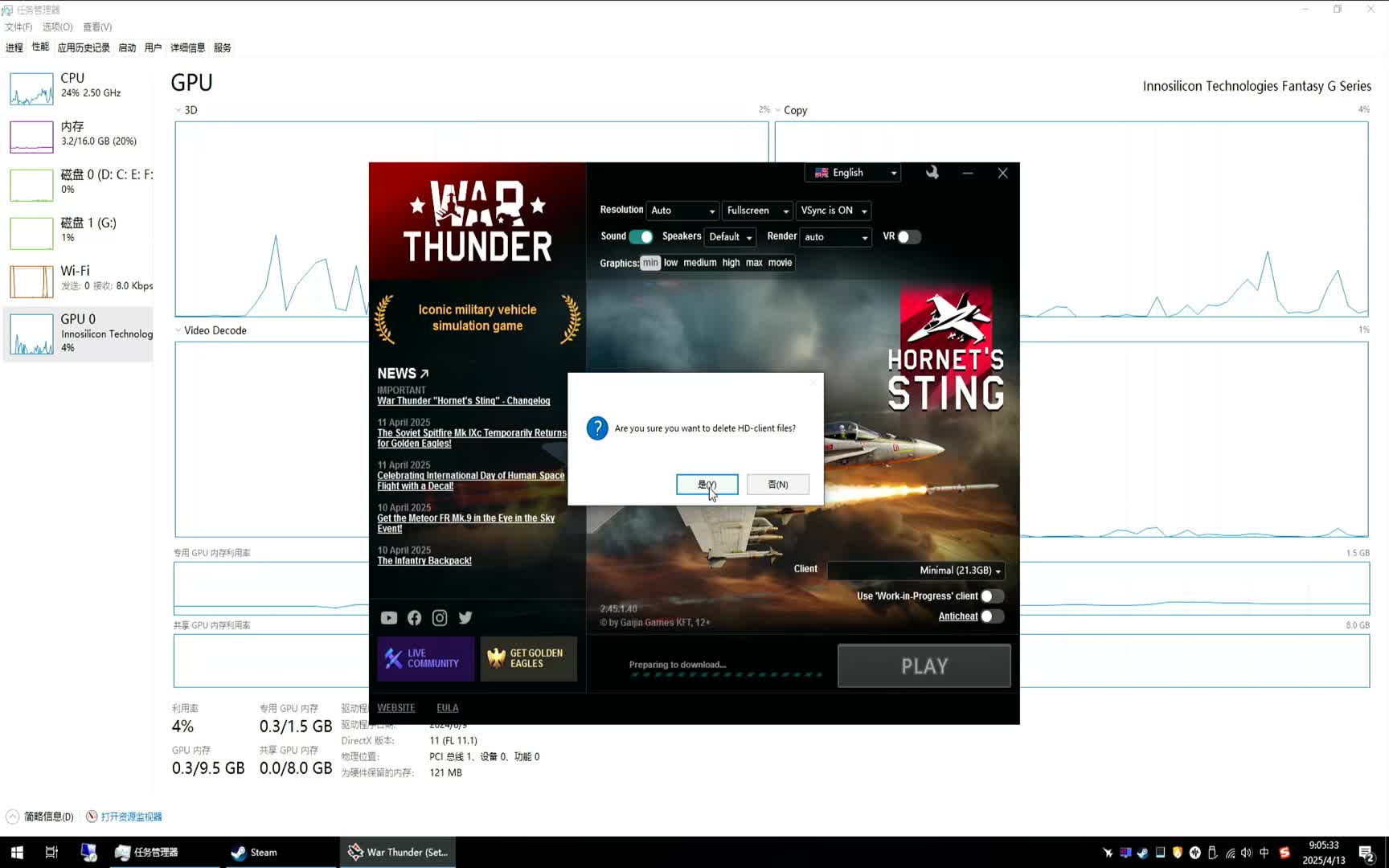Open War Thunder YouTube channel icon
Viewport: 1389px width, 868px height.
[388, 618]
